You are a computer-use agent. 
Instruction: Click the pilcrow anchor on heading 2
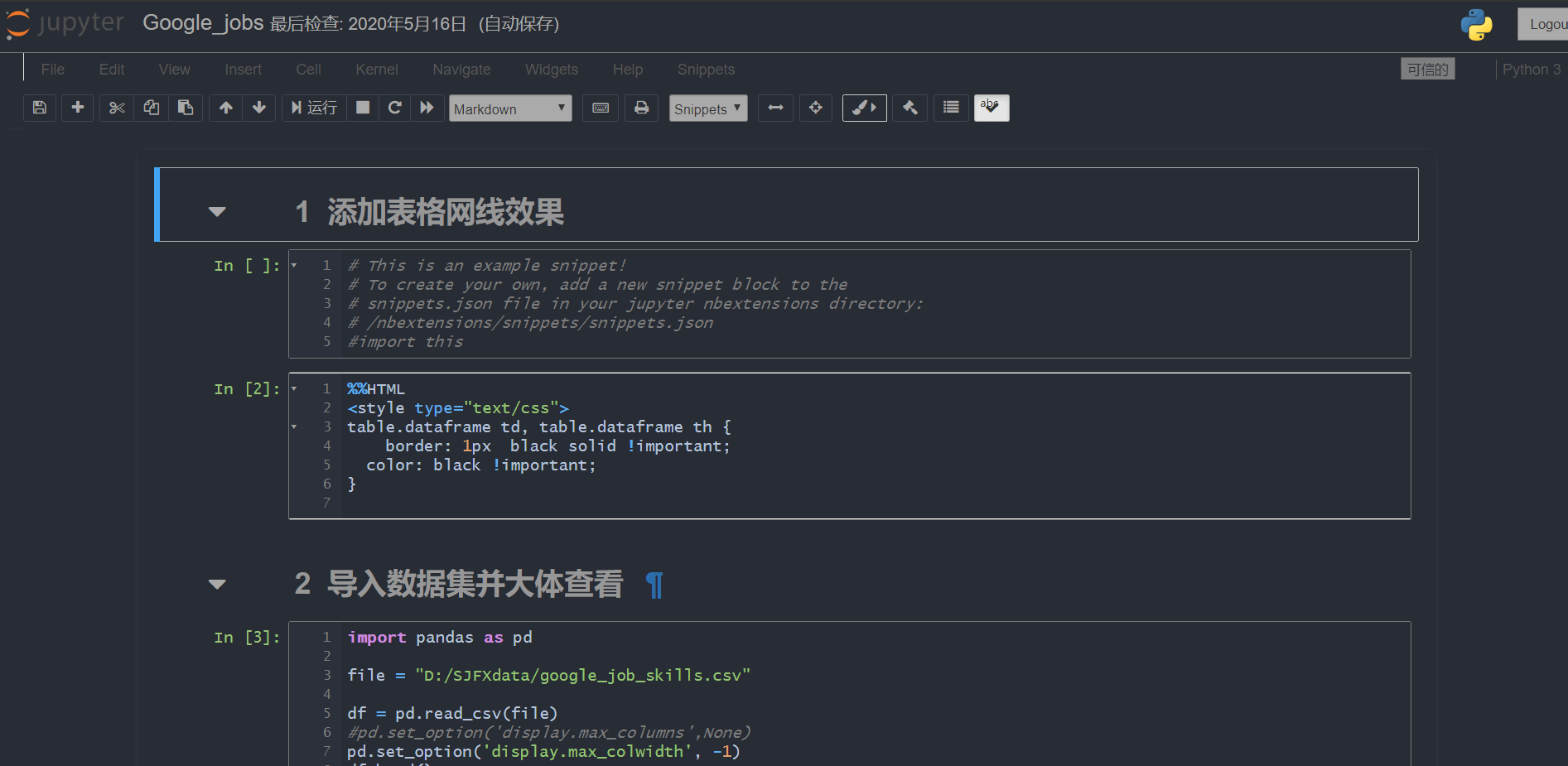pos(654,585)
